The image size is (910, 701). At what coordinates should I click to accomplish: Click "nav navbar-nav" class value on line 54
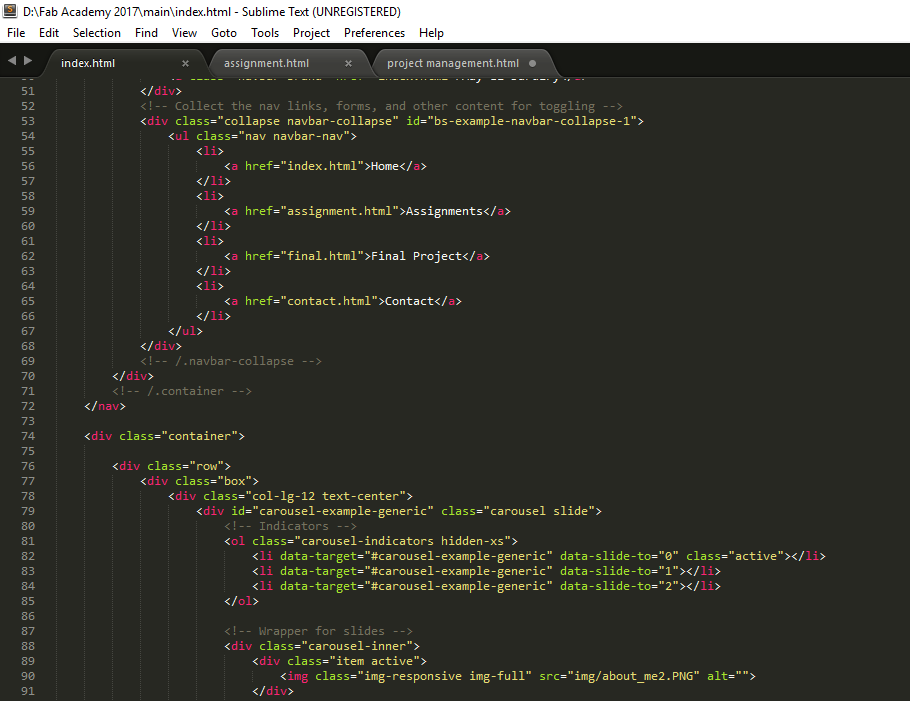(x=294, y=136)
